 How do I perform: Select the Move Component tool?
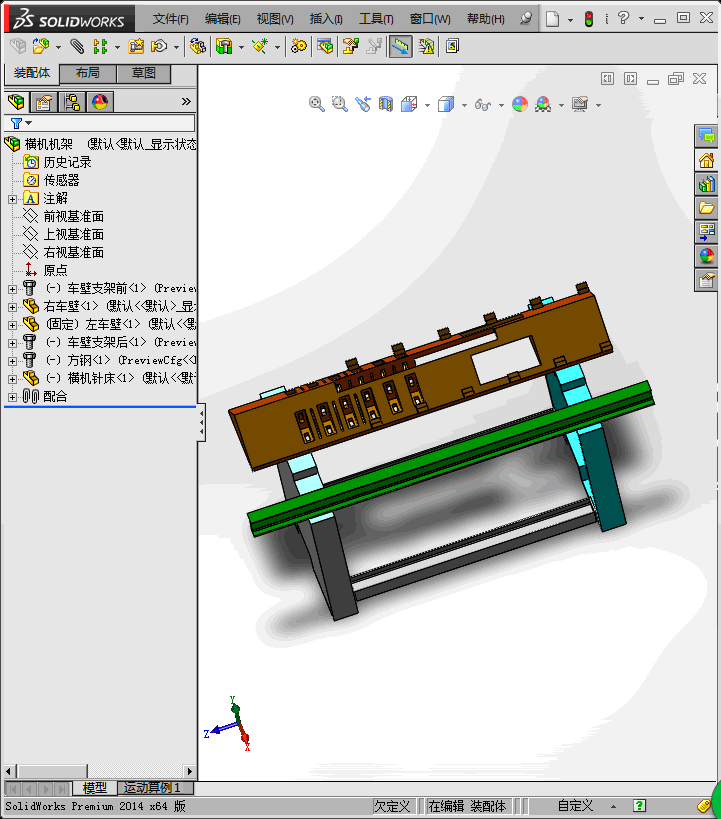click(x=159, y=46)
